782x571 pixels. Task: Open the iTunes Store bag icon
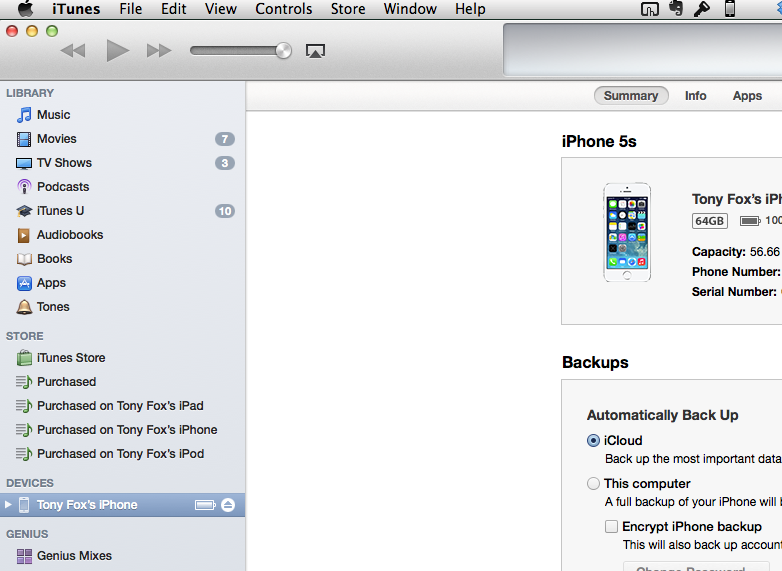click(24, 358)
